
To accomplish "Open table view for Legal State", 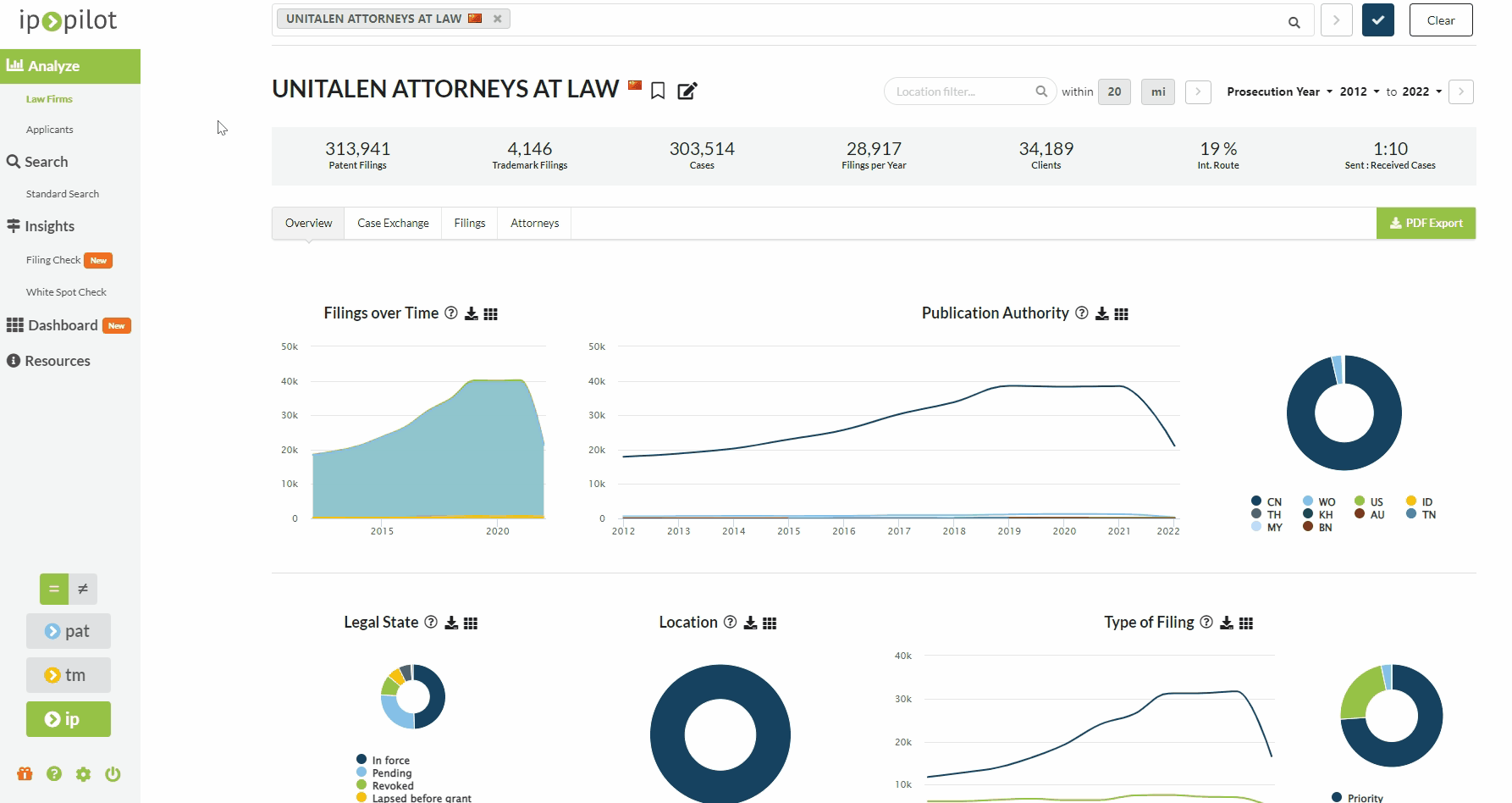I will tap(471, 623).
